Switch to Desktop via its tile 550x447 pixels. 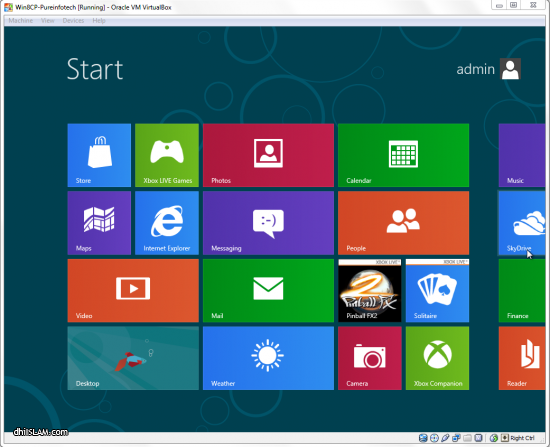(133, 358)
